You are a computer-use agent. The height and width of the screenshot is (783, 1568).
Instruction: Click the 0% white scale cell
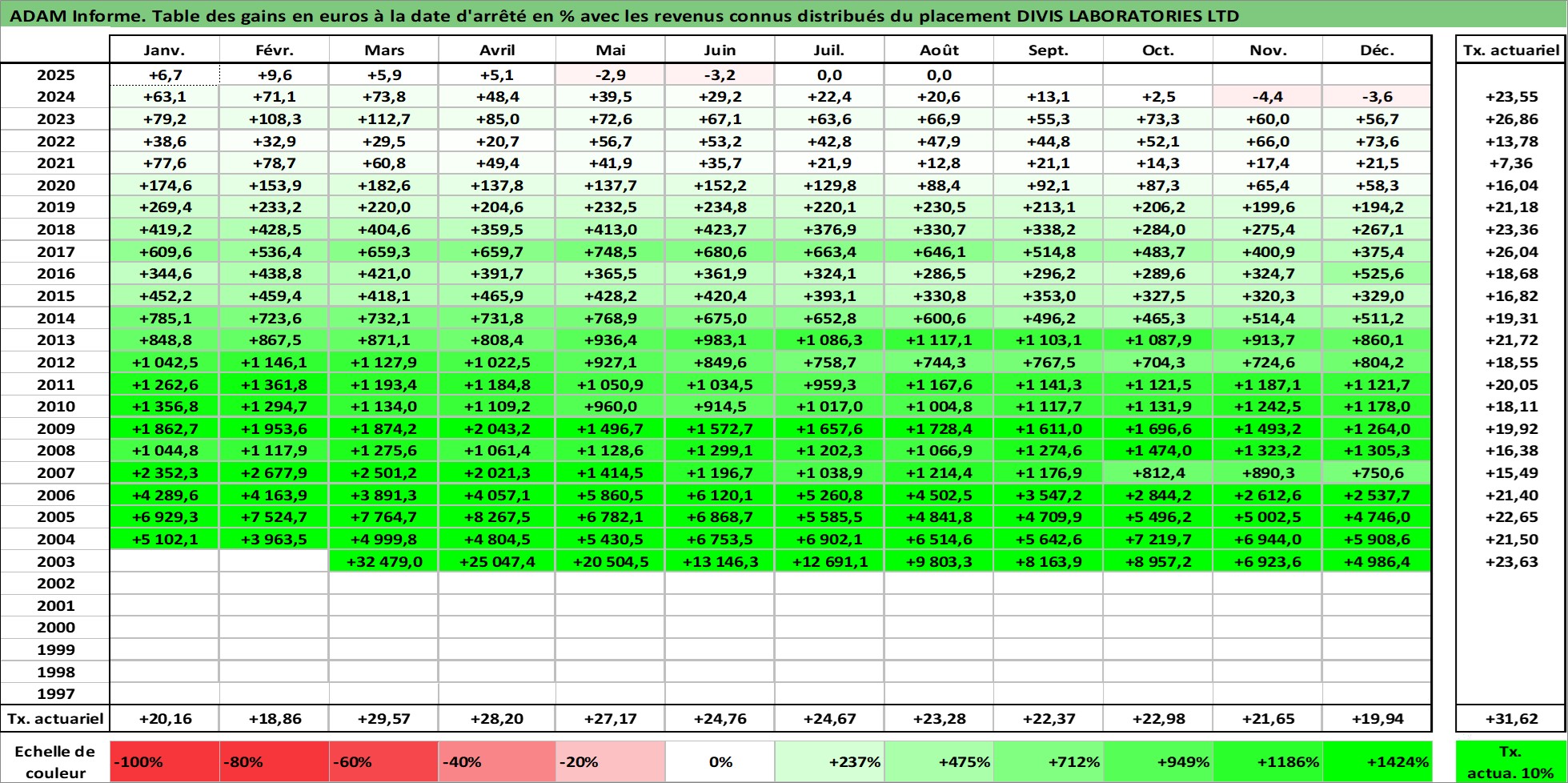(x=720, y=761)
